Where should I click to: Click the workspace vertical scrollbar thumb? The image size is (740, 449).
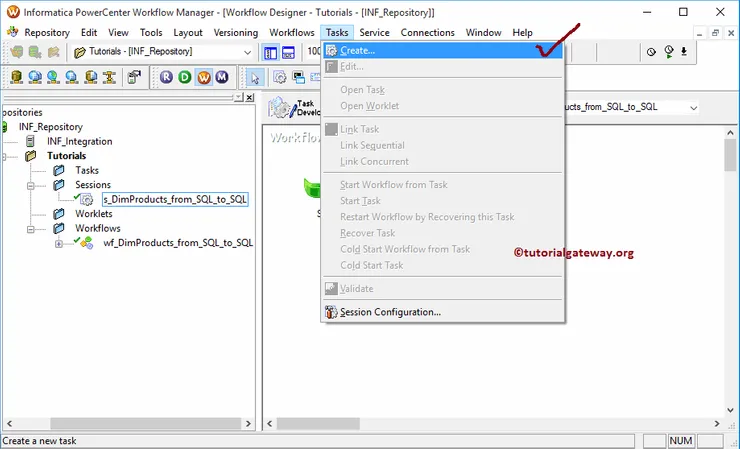pos(730,155)
